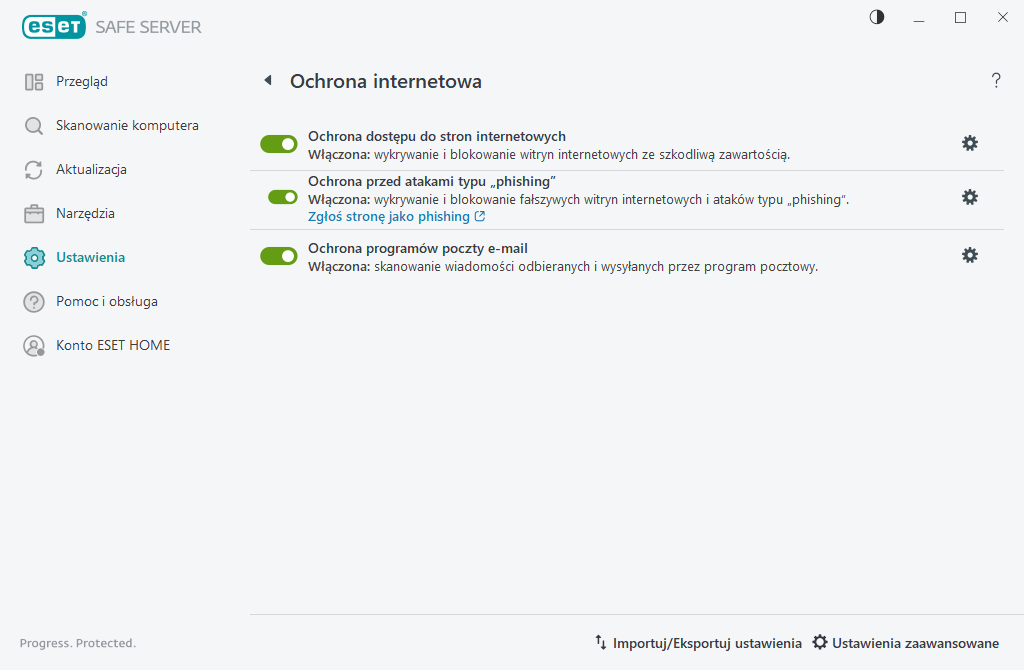Open Konto ESET HOME account icon
The width and height of the screenshot is (1024, 670).
pyautogui.click(x=32, y=345)
